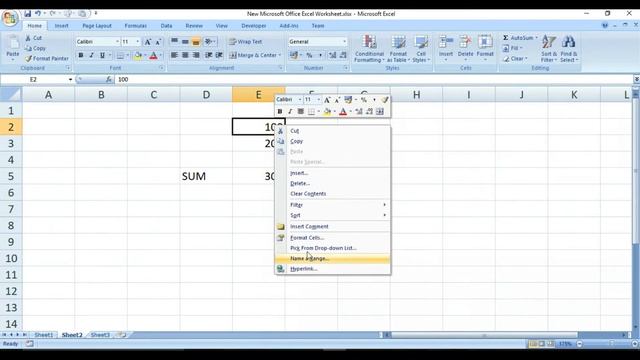Open Cell Styles gallery
The image size is (640, 360).
pyautogui.click(x=421, y=49)
